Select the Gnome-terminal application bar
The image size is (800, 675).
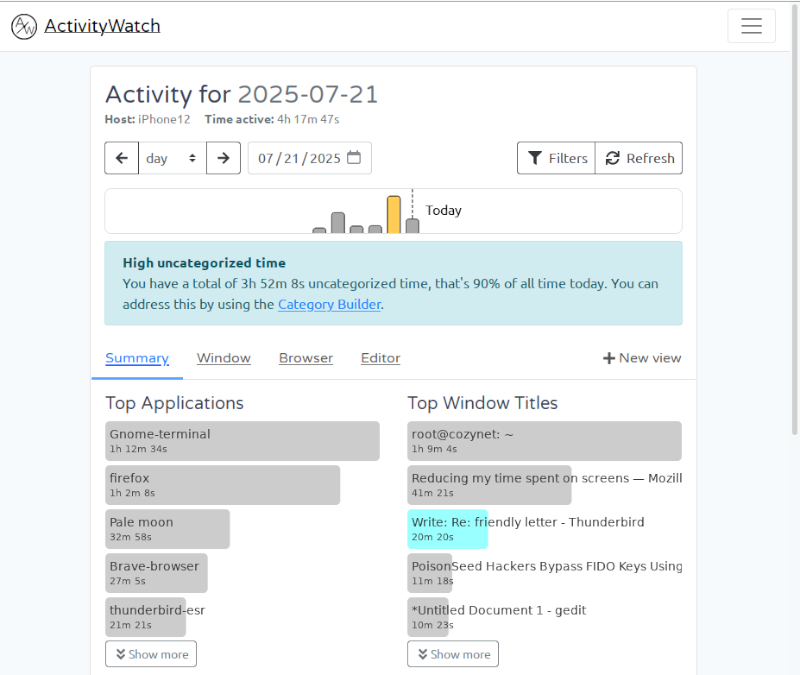click(242, 441)
